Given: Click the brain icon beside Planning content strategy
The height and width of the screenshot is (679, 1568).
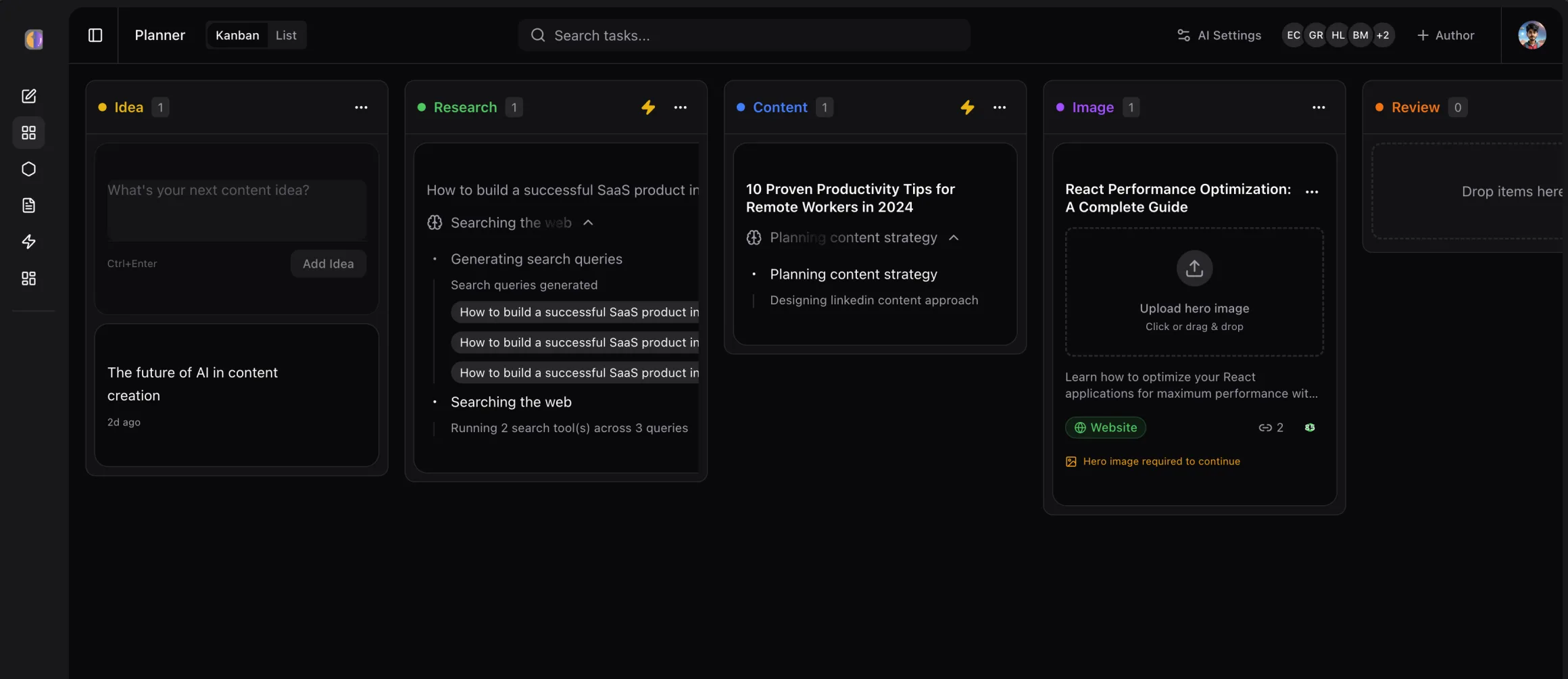Looking at the screenshot, I should (x=754, y=237).
